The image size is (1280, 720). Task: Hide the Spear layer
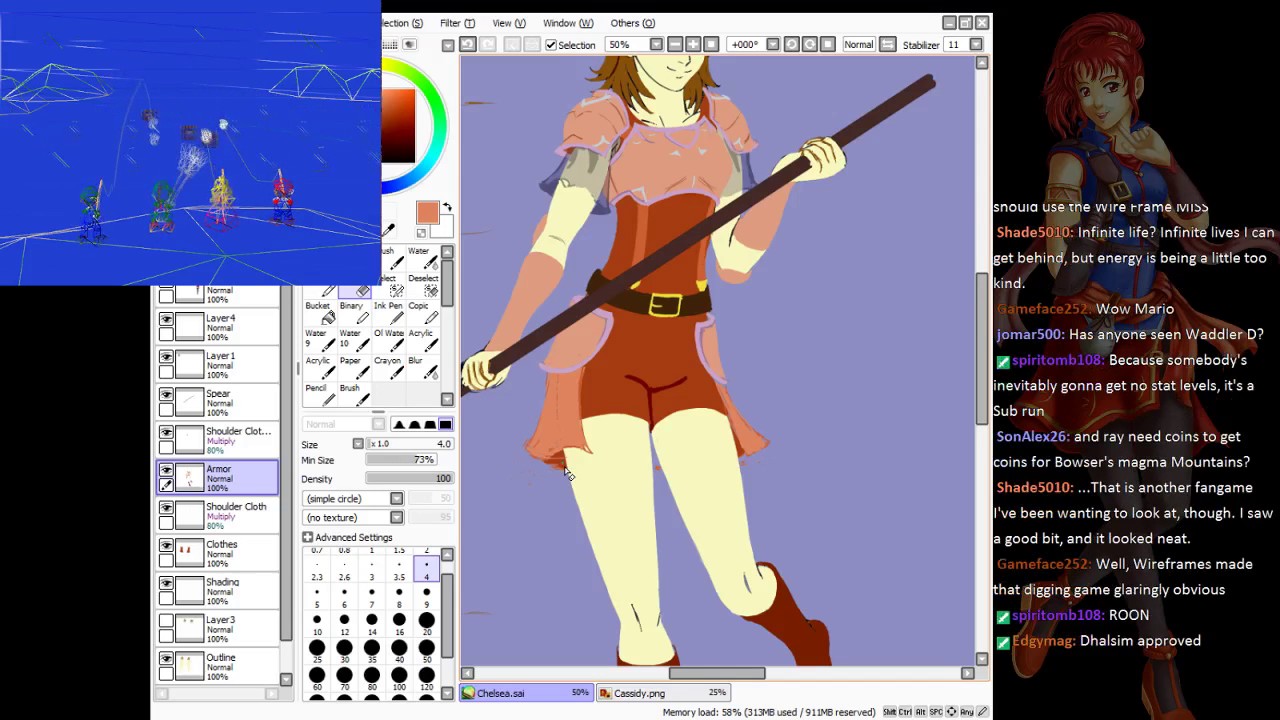pyautogui.click(x=166, y=395)
